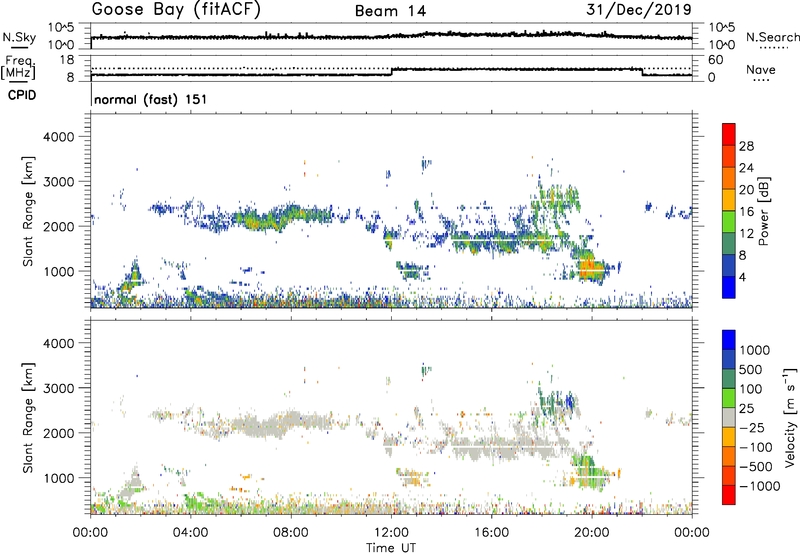Click the '4000' tick on power panel

(58, 137)
